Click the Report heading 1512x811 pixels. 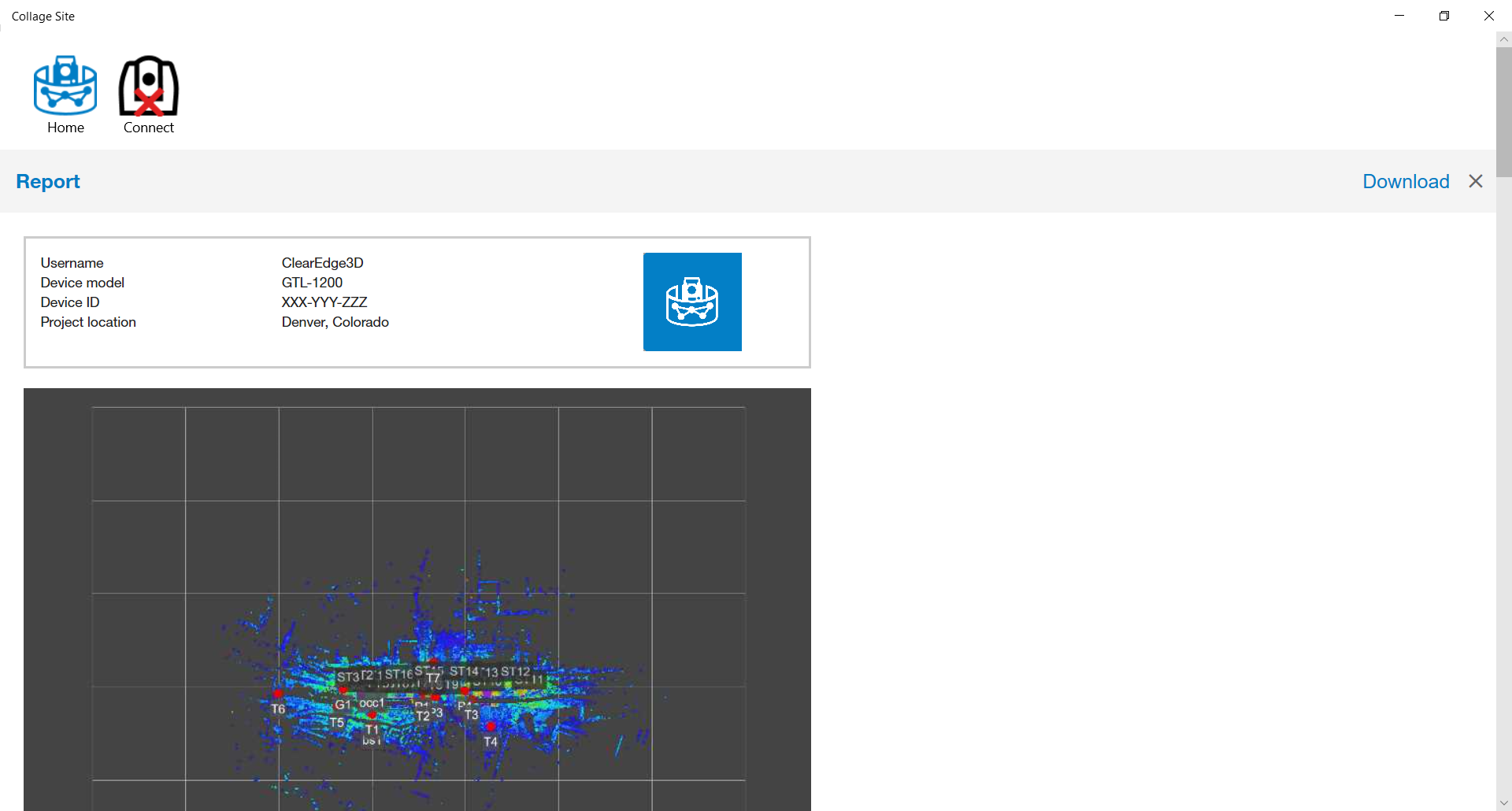pos(48,181)
